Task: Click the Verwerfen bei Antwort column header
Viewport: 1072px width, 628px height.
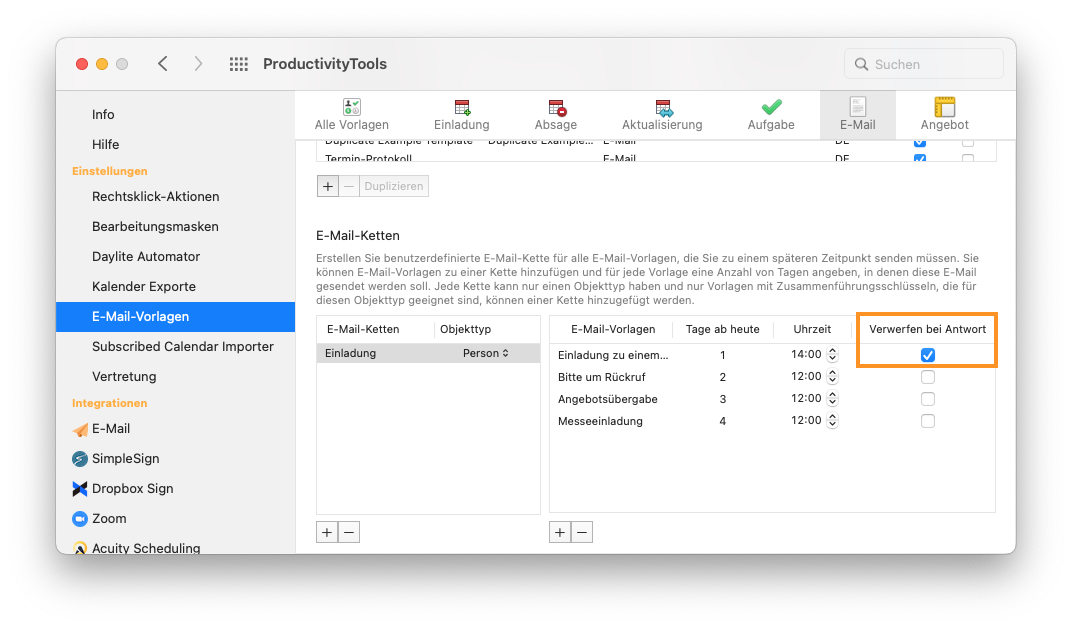Action: (928, 329)
